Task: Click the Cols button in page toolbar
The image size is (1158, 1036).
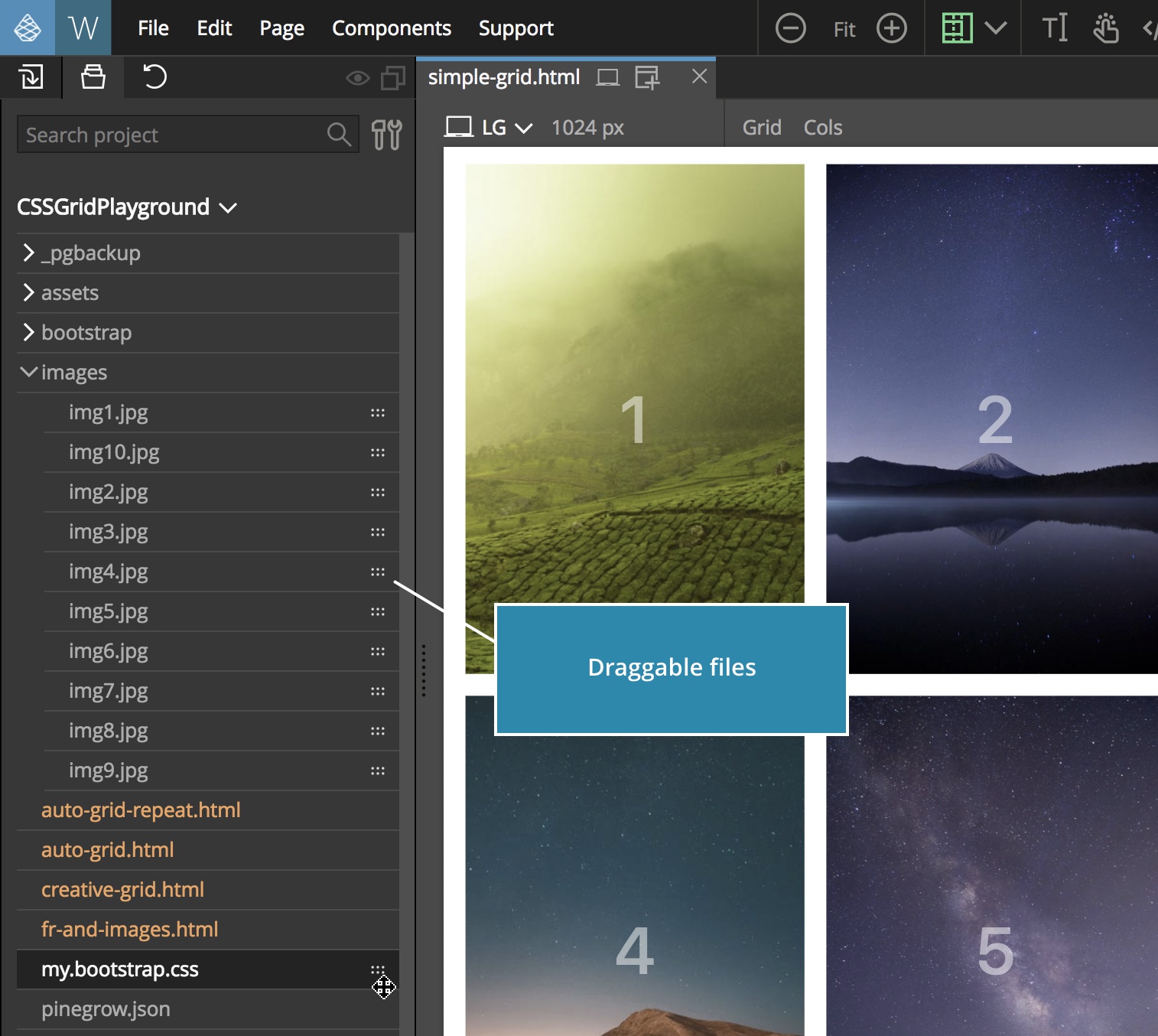Action: 823,127
